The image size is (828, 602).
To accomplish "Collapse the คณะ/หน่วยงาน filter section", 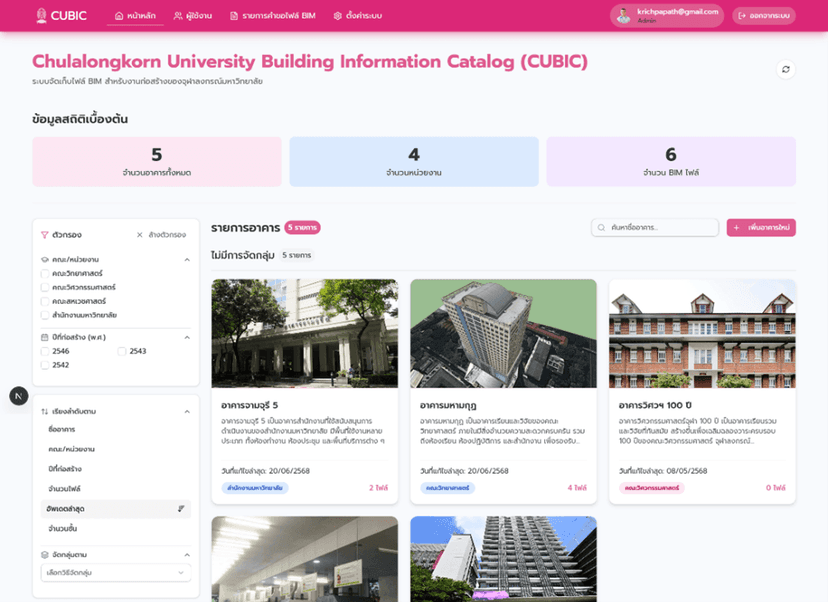I will [187, 260].
